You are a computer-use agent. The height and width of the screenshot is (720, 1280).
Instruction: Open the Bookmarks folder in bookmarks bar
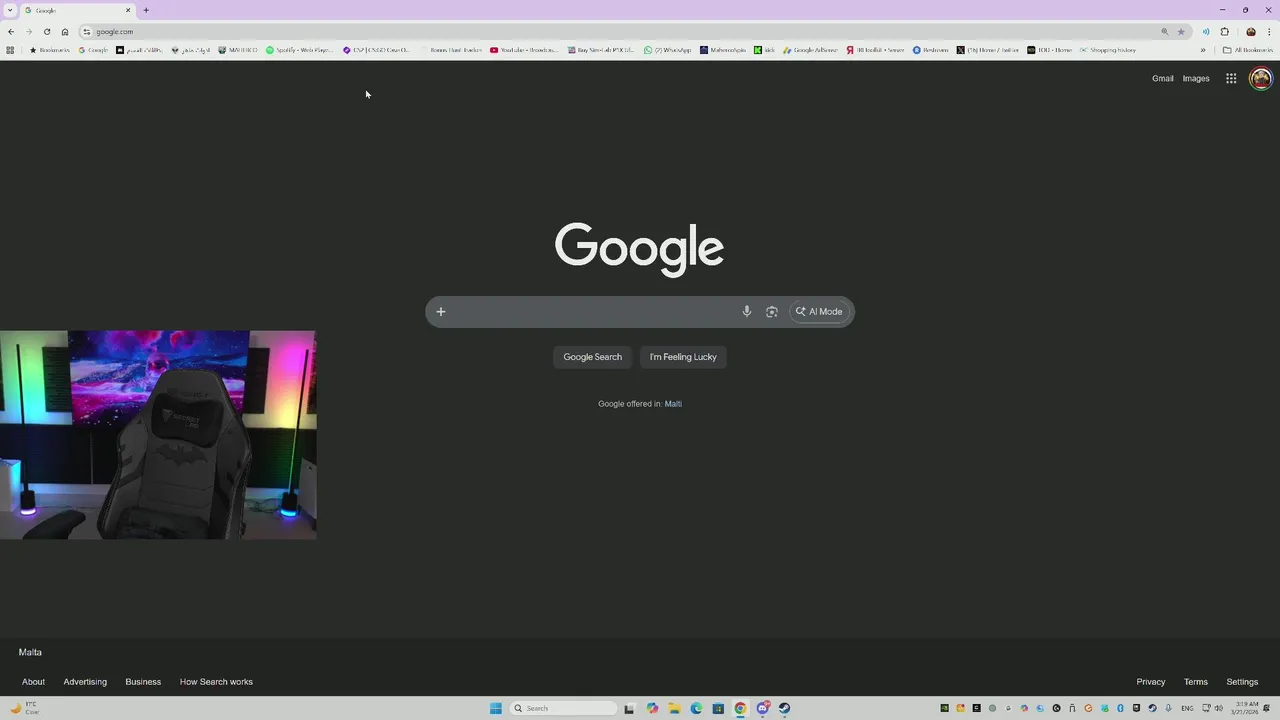pos(50,50)
